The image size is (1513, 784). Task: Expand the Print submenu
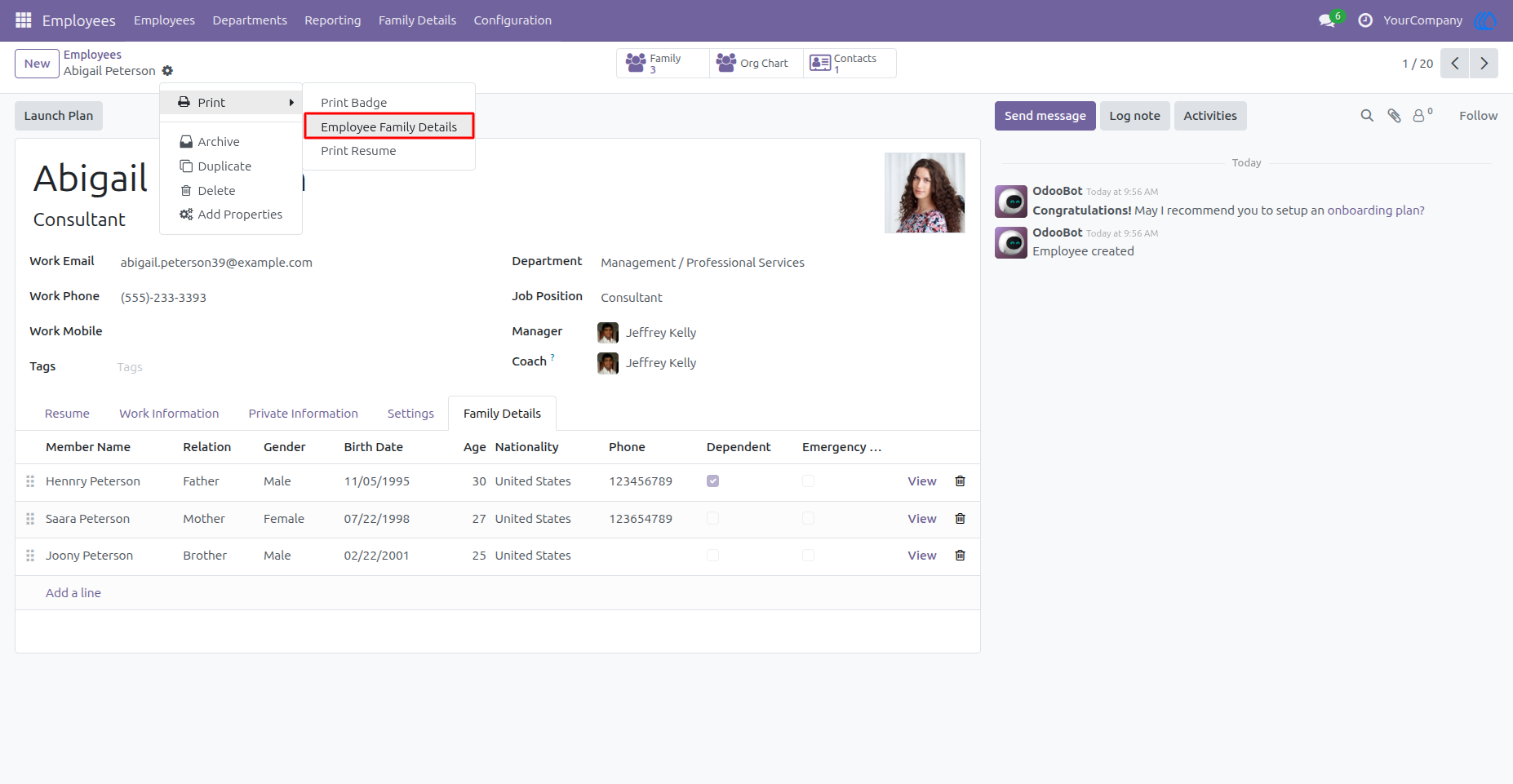tap(231, 102)
